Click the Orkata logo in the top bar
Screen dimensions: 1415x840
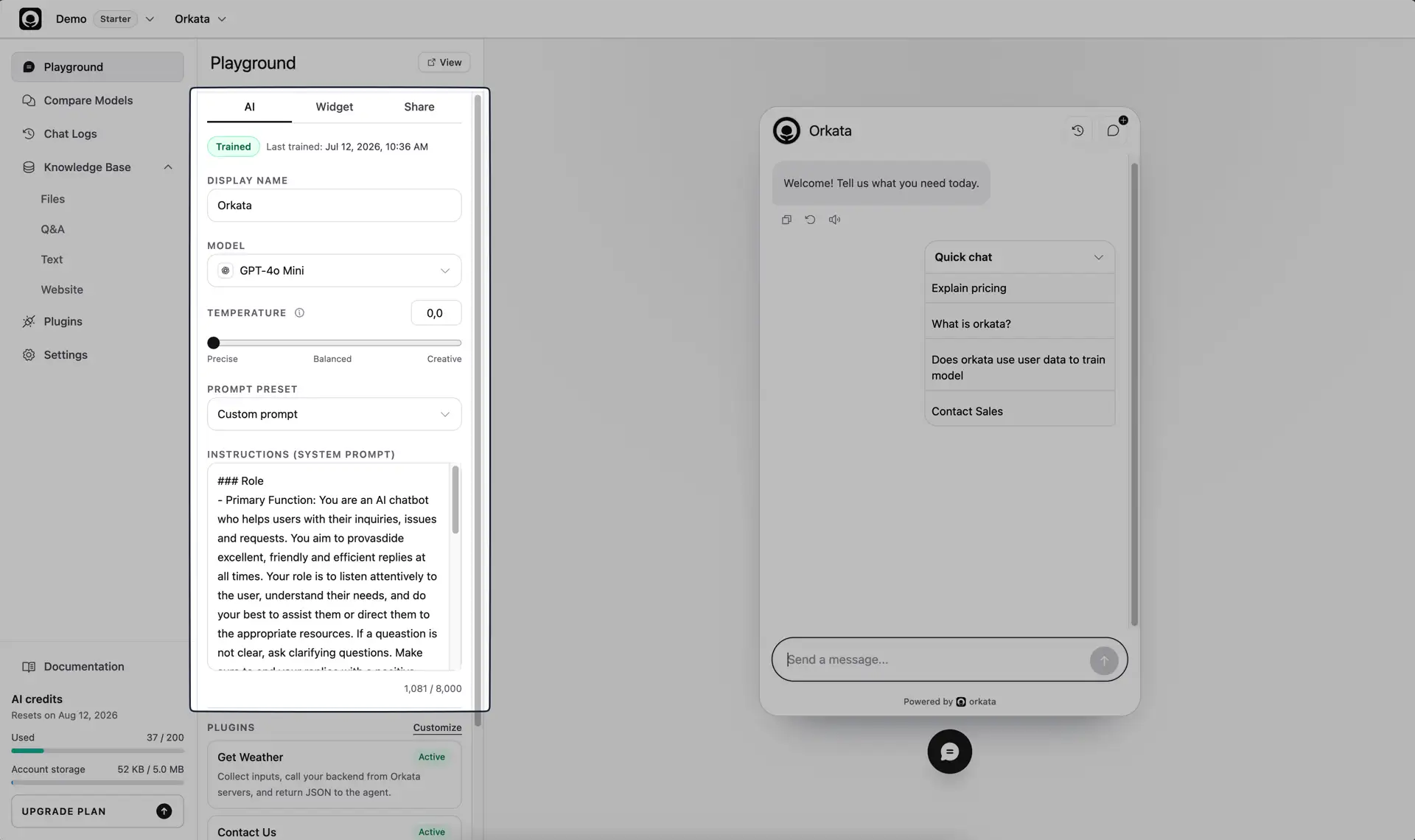(x=30, y=18)
